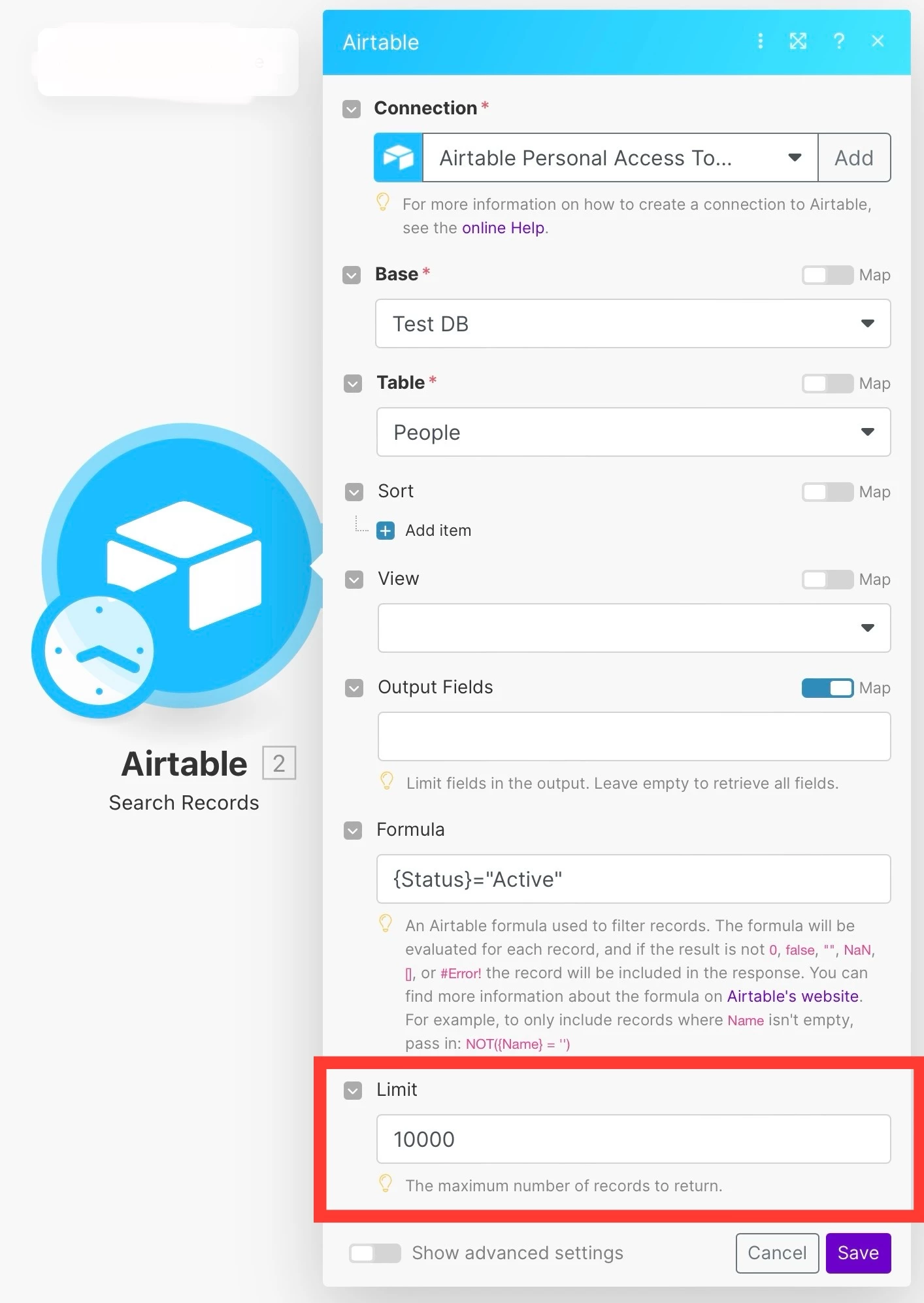Open the three-dot options menu in Airtable header
This screenshot has height=1303, width=924.
[760, 41]
